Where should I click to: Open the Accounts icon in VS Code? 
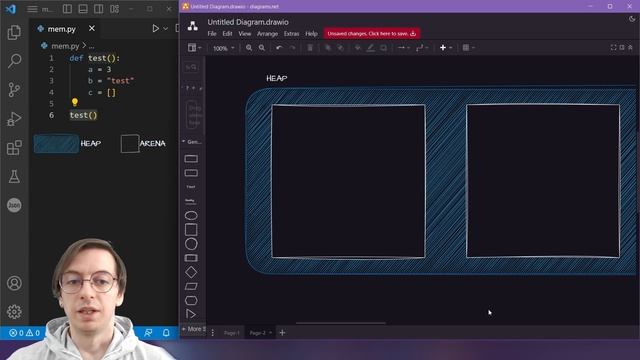click(x=14, y=283)
